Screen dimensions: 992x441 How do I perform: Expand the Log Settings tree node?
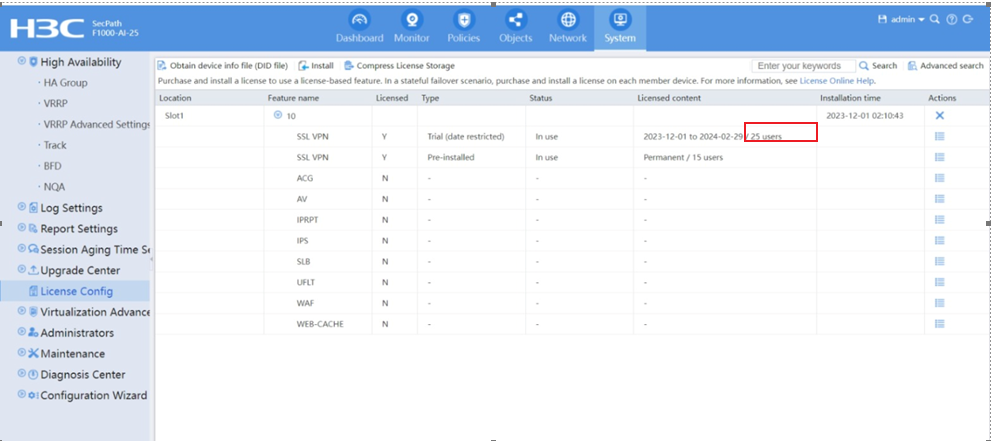(23, 208)
